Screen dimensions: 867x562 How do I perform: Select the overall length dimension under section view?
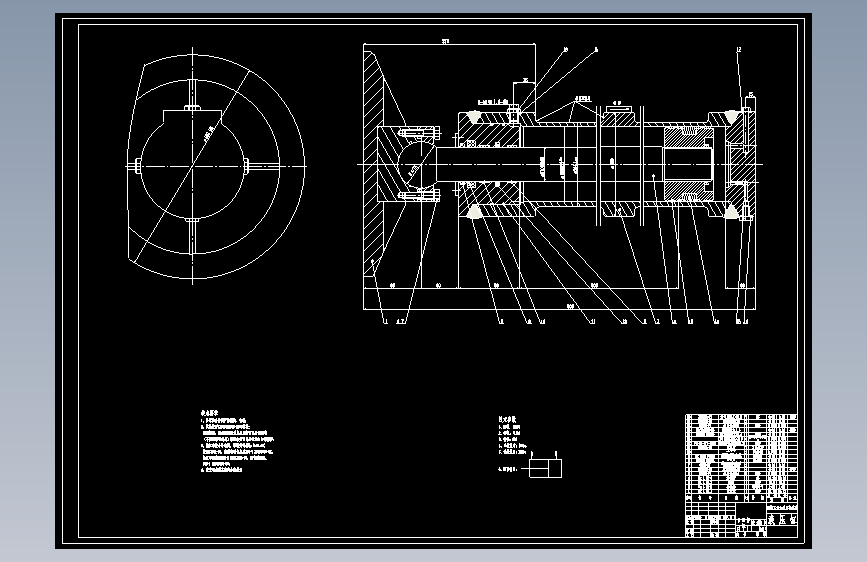point(560,306)
